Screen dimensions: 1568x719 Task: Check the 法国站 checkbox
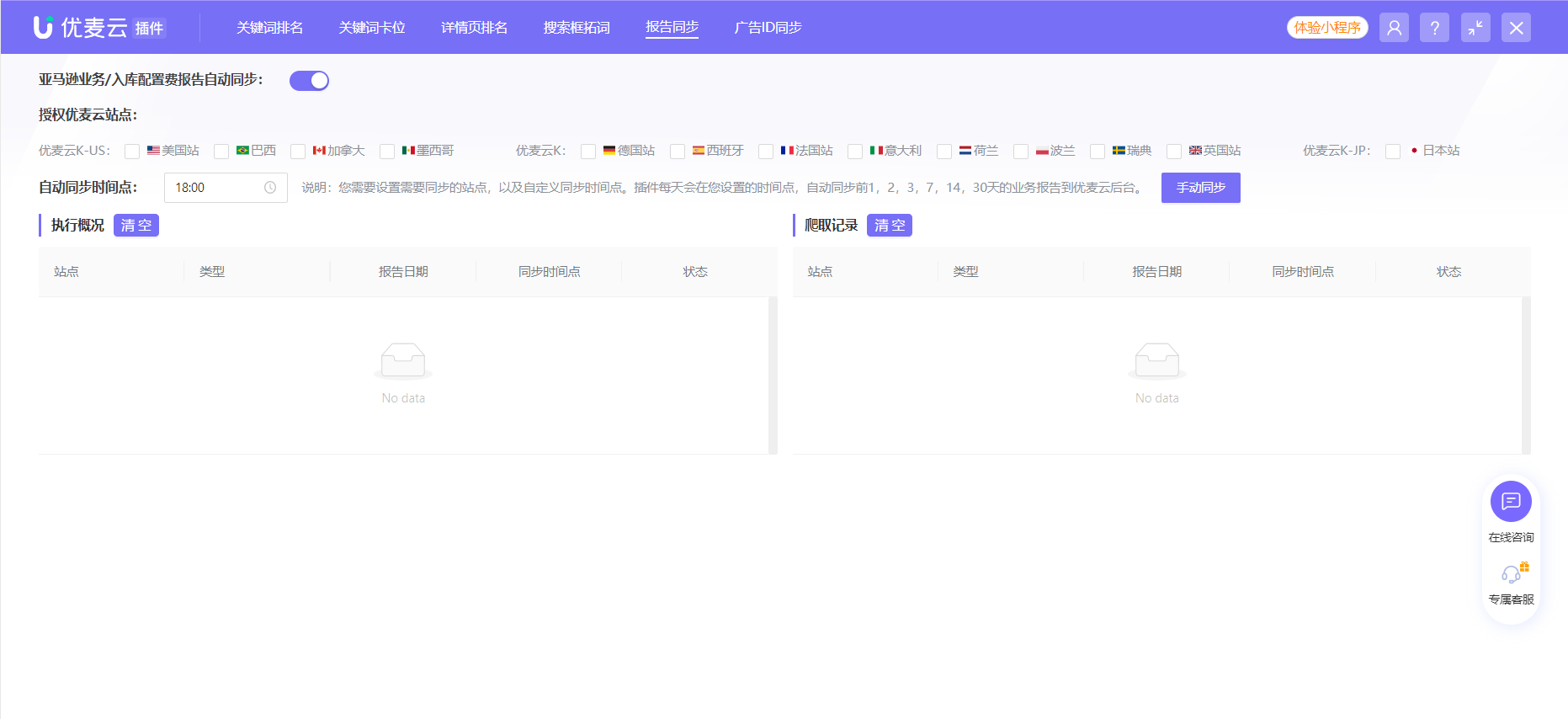(x=766, y=152)
